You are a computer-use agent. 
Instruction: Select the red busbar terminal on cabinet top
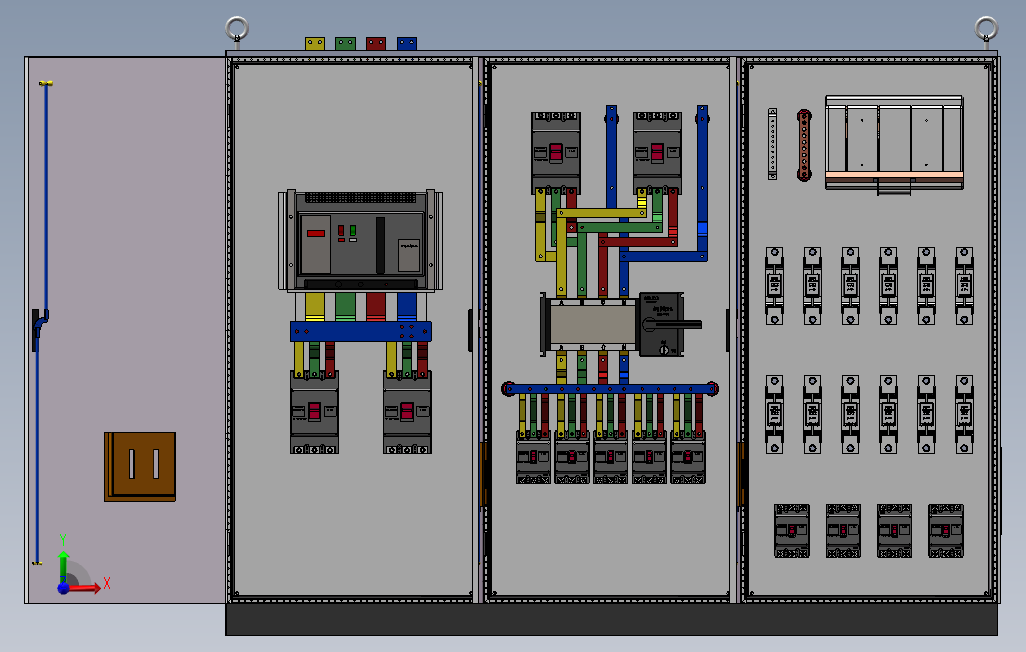376,44
